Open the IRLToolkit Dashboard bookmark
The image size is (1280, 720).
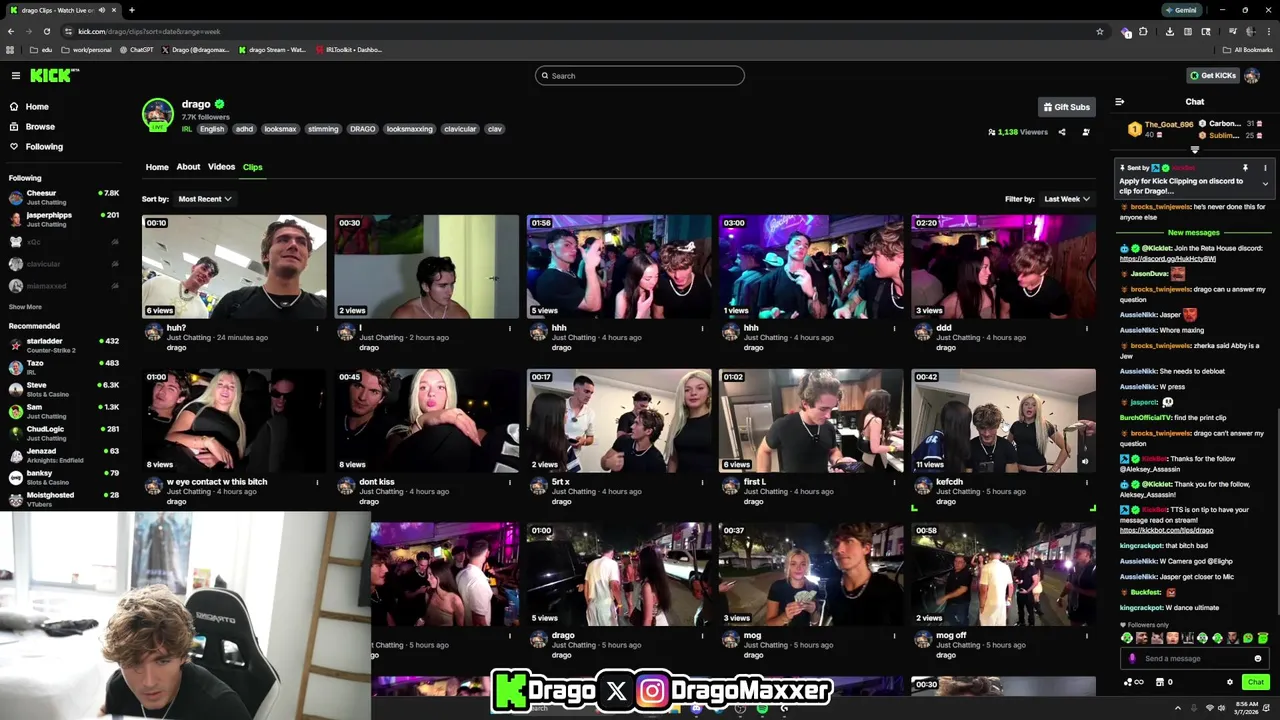pos(348,50)
